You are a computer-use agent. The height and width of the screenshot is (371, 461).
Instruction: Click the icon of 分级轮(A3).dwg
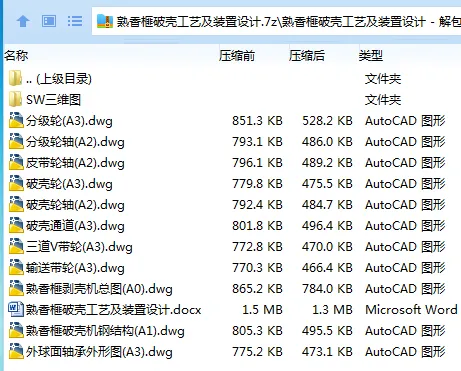click(x=16, y=120)
